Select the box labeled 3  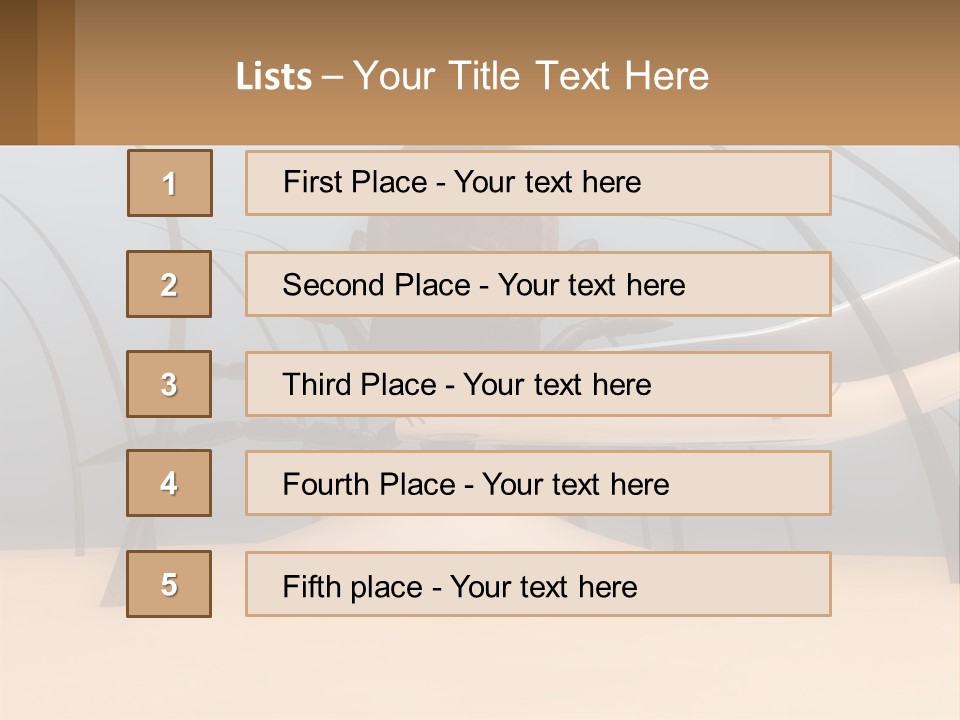click(x=169, y=384)
